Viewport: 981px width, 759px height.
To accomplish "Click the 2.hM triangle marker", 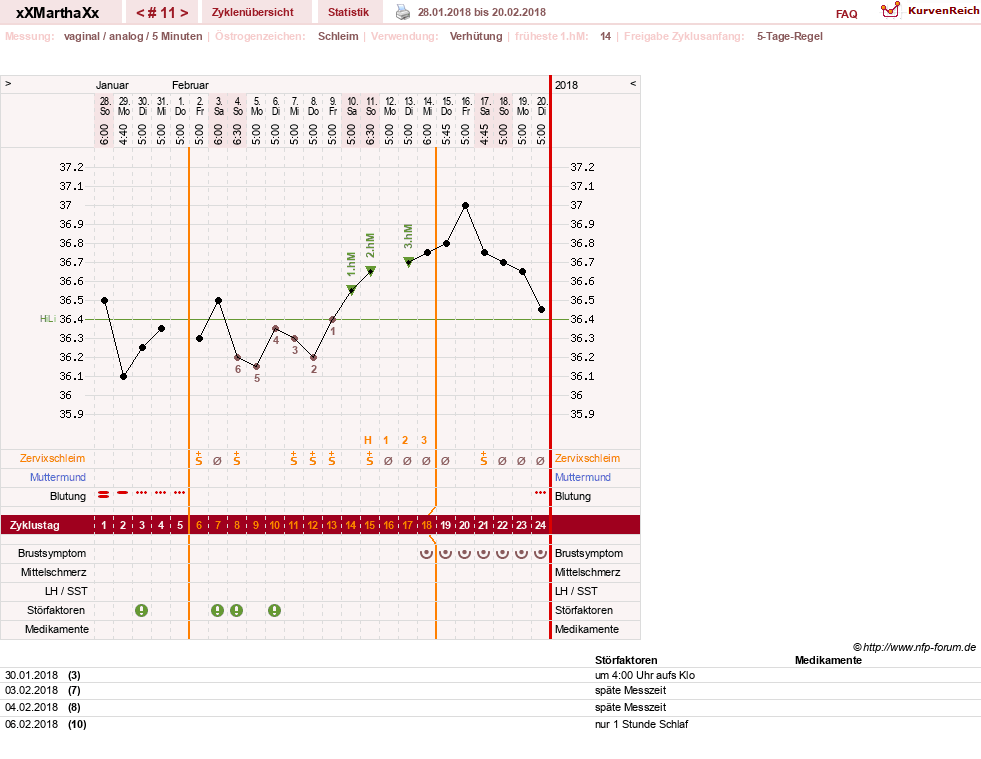I will pyautogui.click(x=370, y=270).
